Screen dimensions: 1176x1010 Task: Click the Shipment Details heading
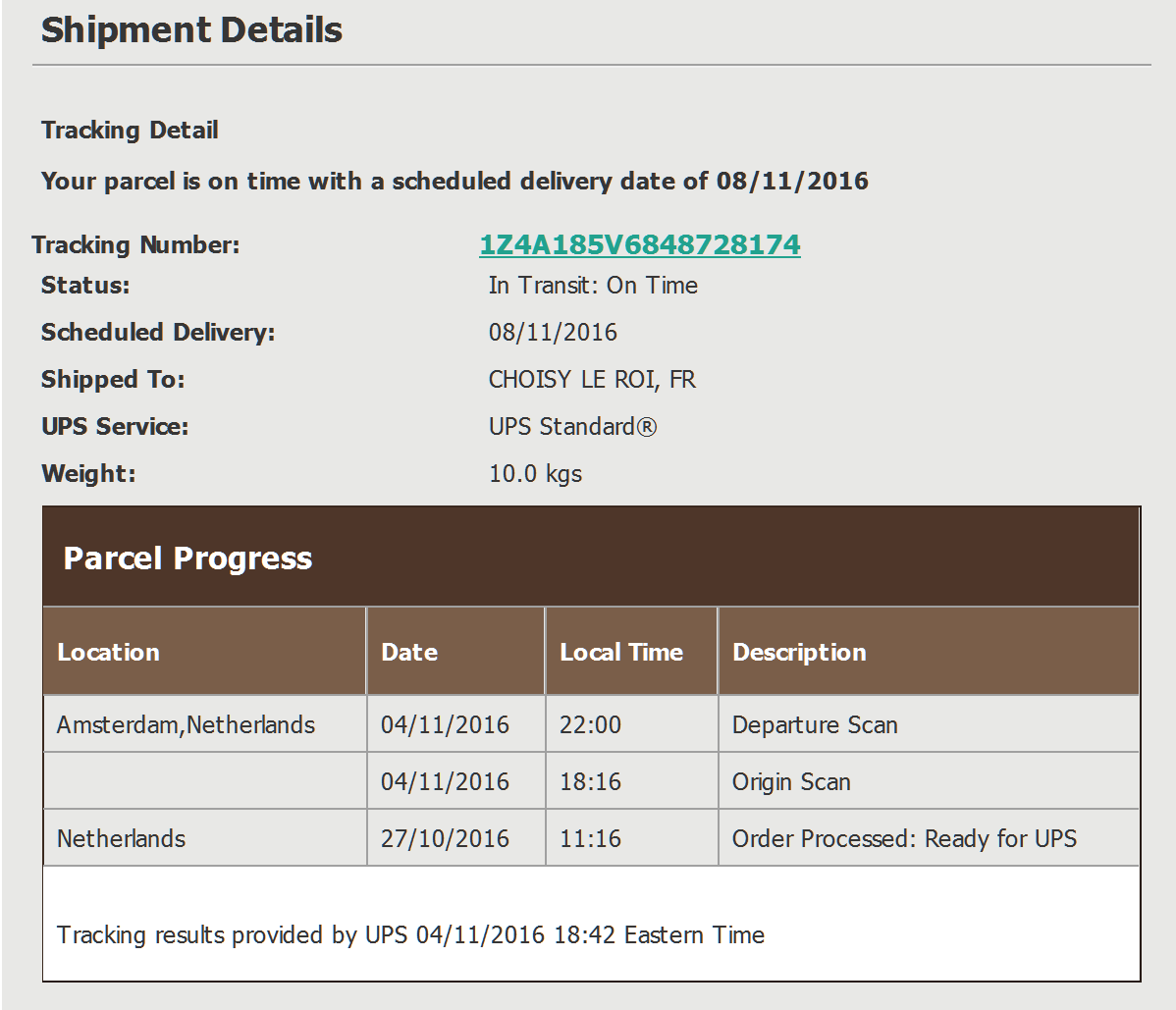click(191, 30)
